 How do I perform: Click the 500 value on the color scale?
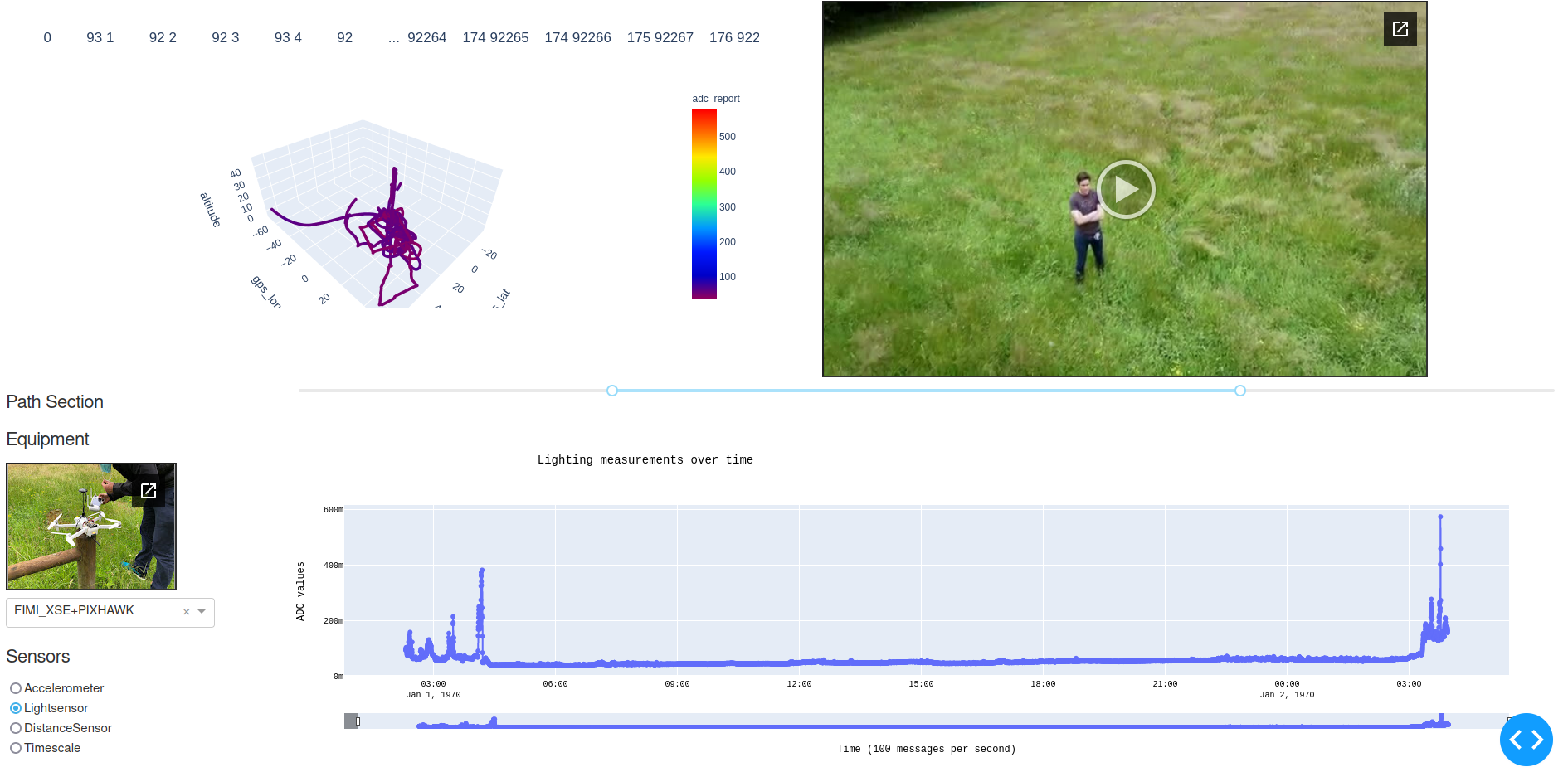point(728,137)
